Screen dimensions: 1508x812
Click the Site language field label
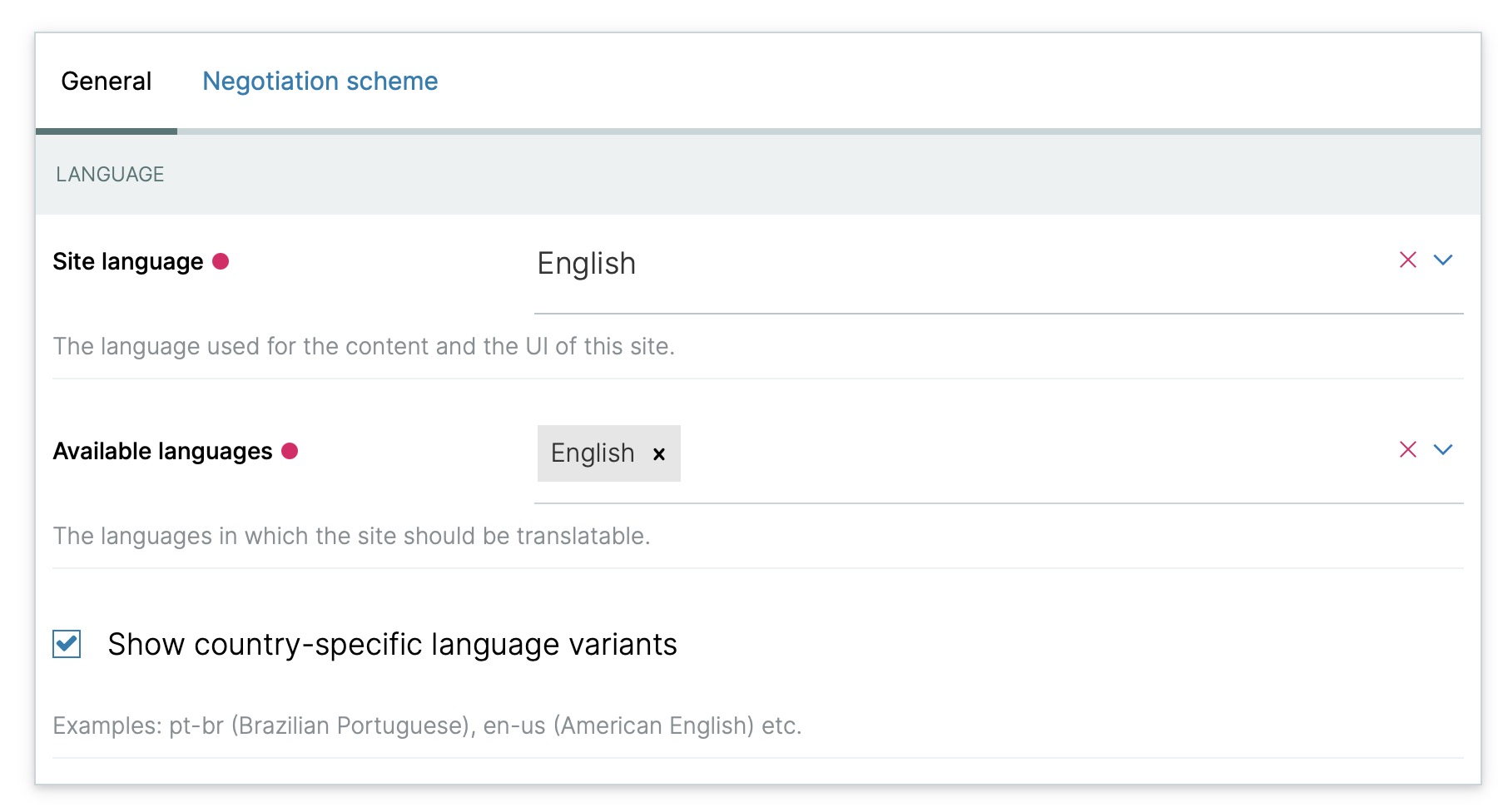coord(127,262)
